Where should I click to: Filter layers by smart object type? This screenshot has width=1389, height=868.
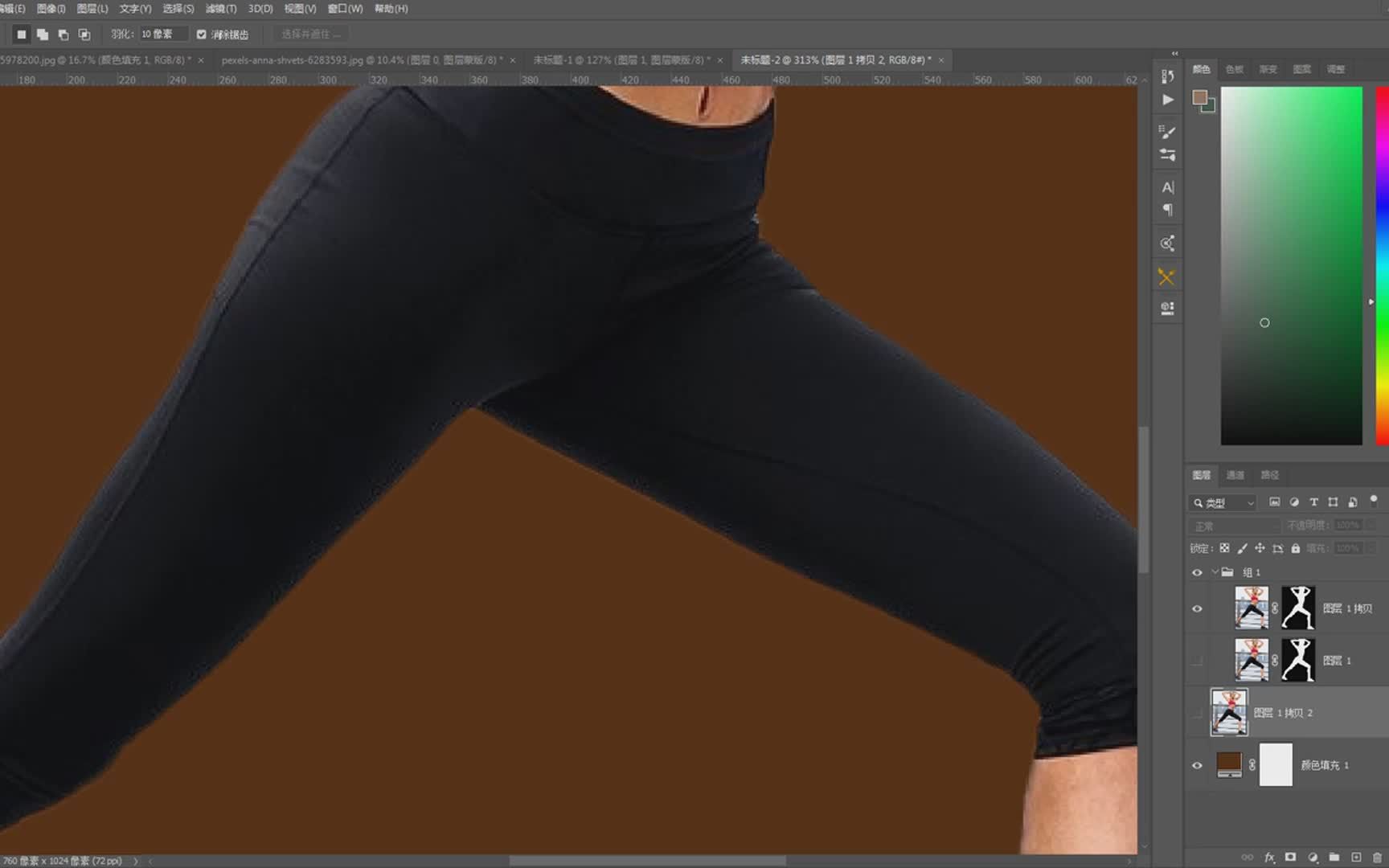(x=1353, y=502)
